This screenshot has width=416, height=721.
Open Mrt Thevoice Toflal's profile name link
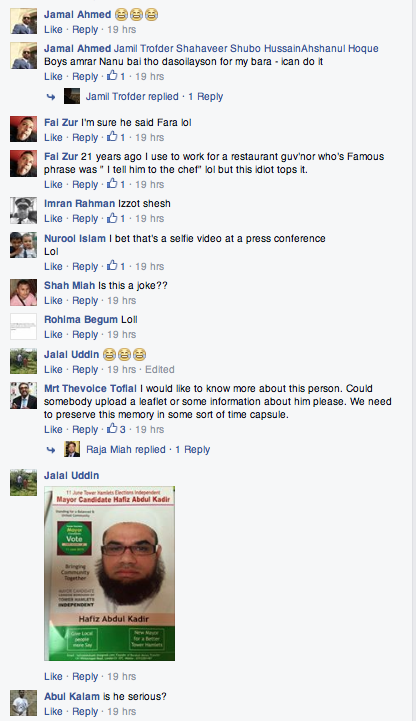[91, 389]
